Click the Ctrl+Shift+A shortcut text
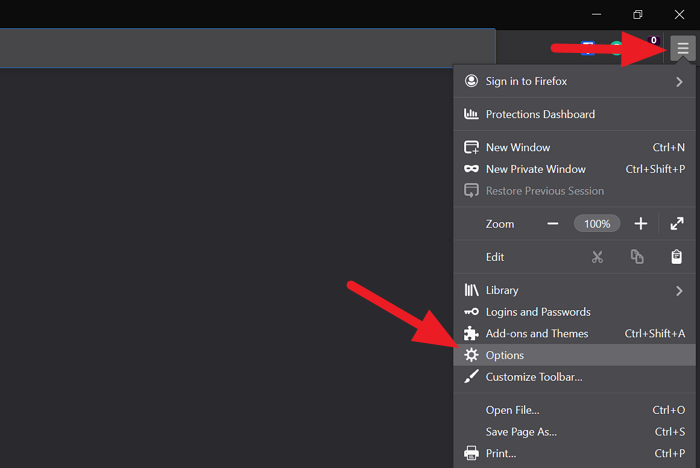The width and height of the screenshot is (700, 468). (654, 334)
